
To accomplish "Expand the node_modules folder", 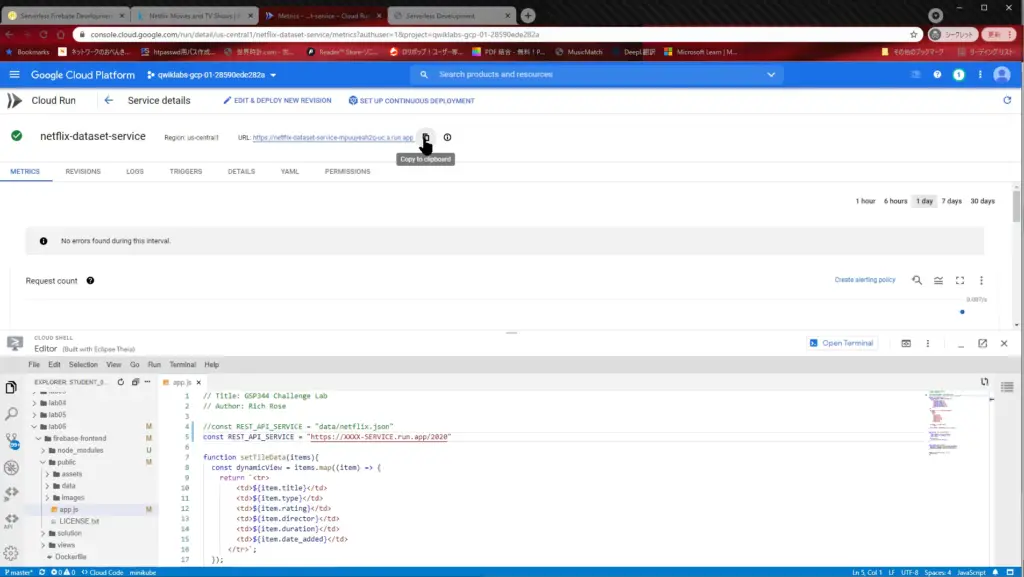I will 44,450.
